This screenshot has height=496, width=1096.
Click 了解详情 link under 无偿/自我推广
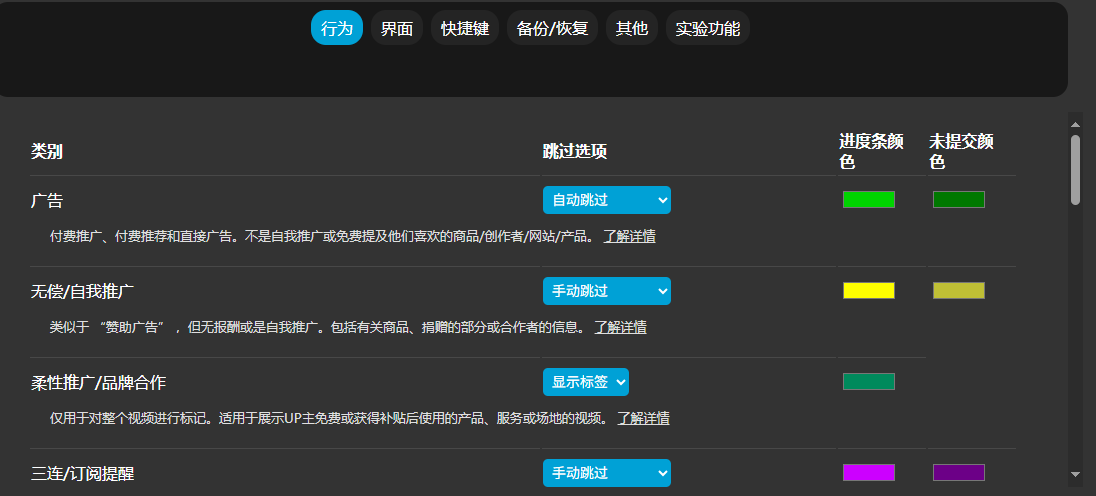click(620, 327)
